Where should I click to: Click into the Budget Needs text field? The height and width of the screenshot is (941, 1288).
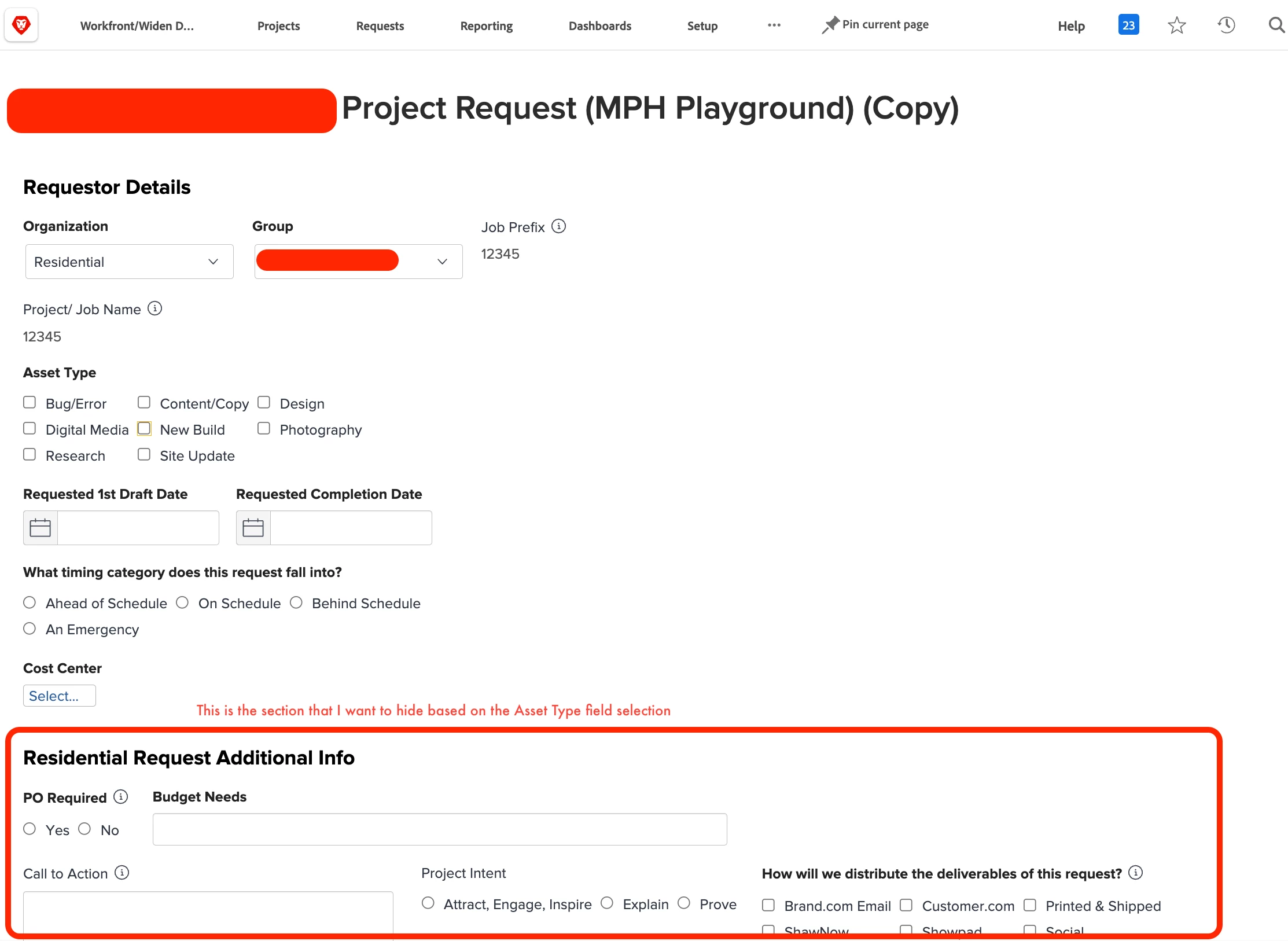pyautogui.click(x=439, y=829)
